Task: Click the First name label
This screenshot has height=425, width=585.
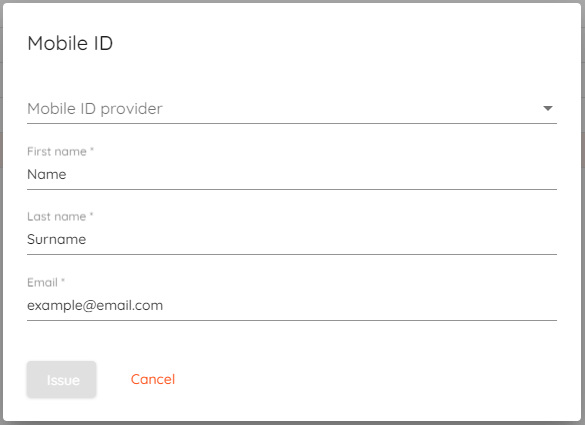Action: click(57, 151)
